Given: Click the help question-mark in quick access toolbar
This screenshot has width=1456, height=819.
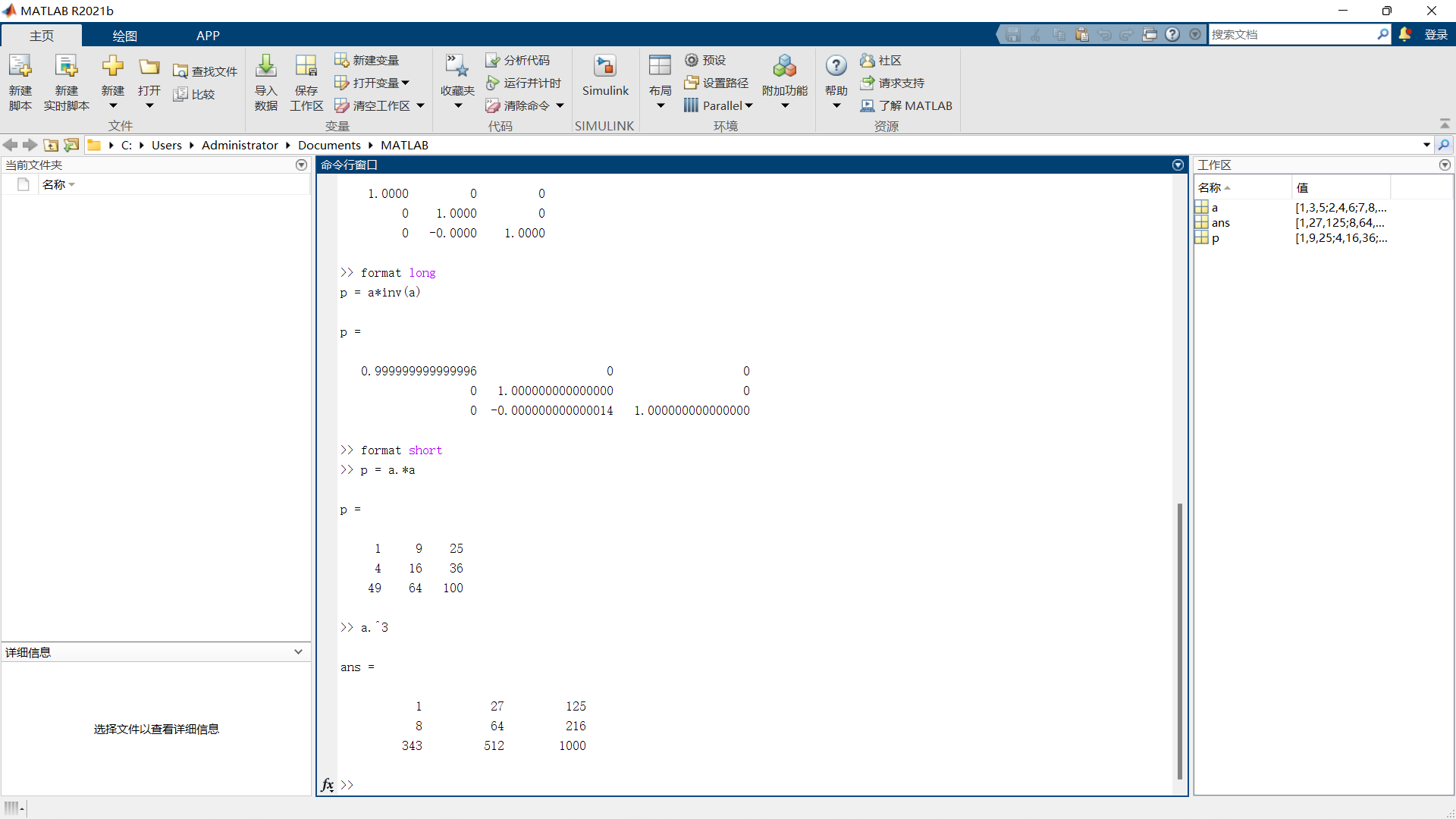Looking at the screenshot, I should click(1172, 34).
